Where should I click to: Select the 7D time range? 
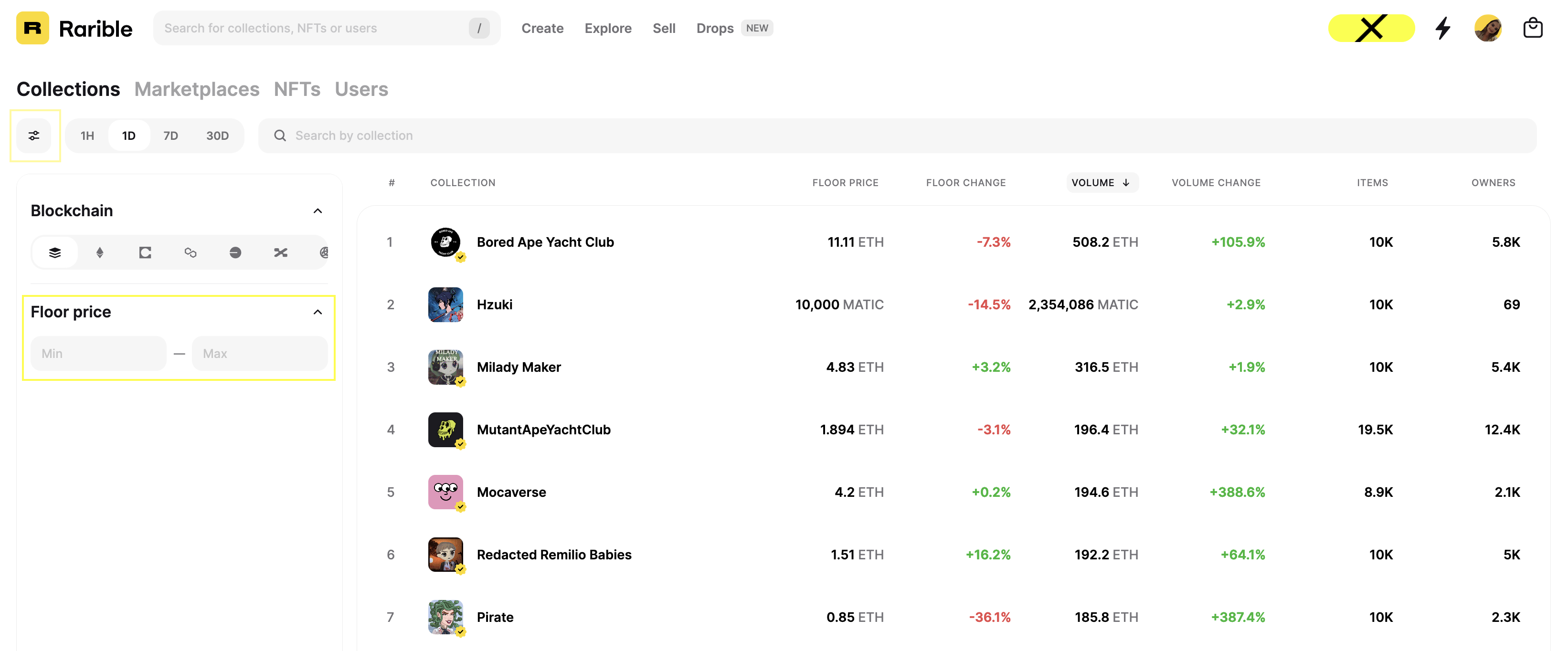(x=170, y=136)
